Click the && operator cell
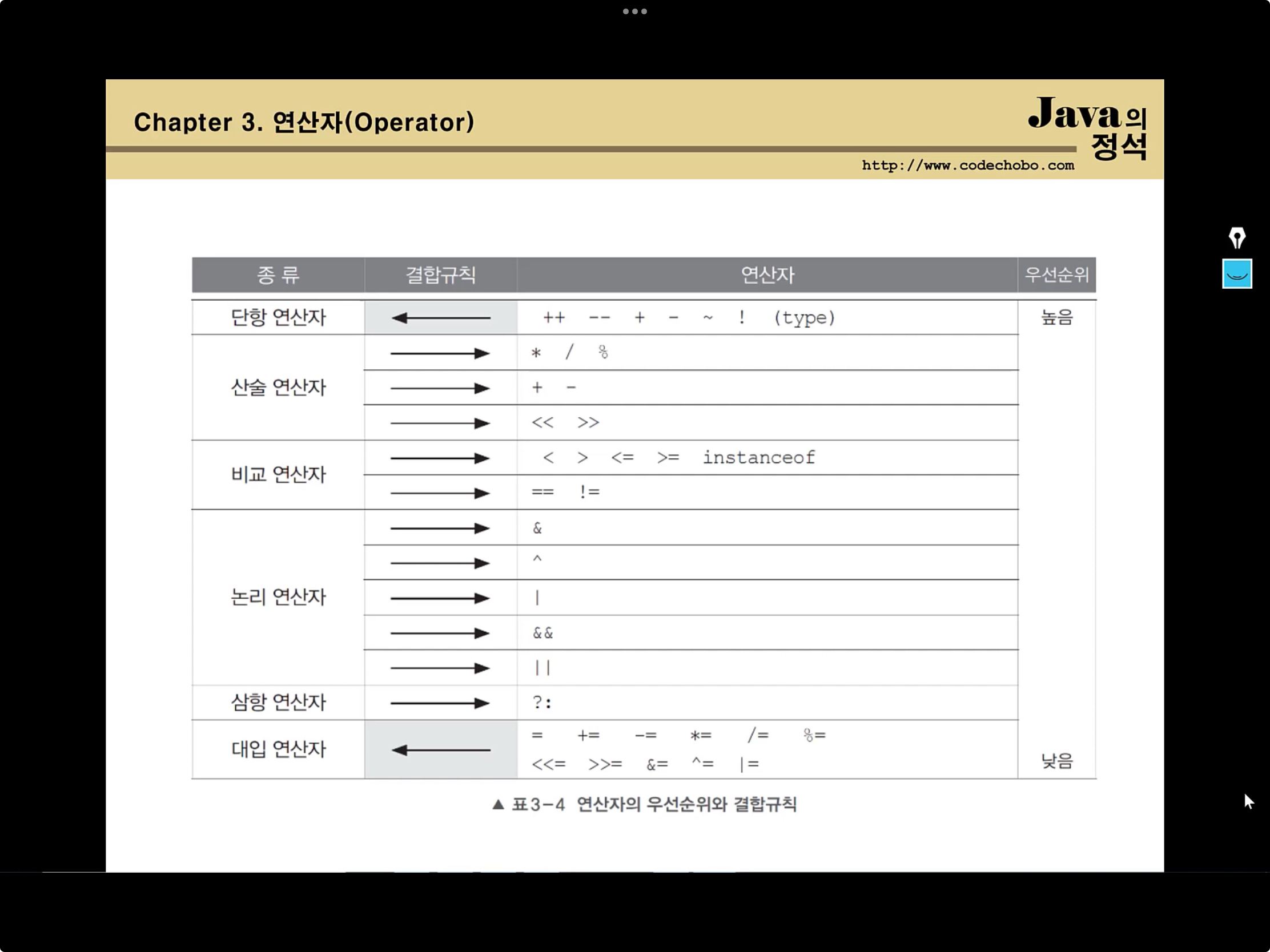 click(x=767, y=633)
